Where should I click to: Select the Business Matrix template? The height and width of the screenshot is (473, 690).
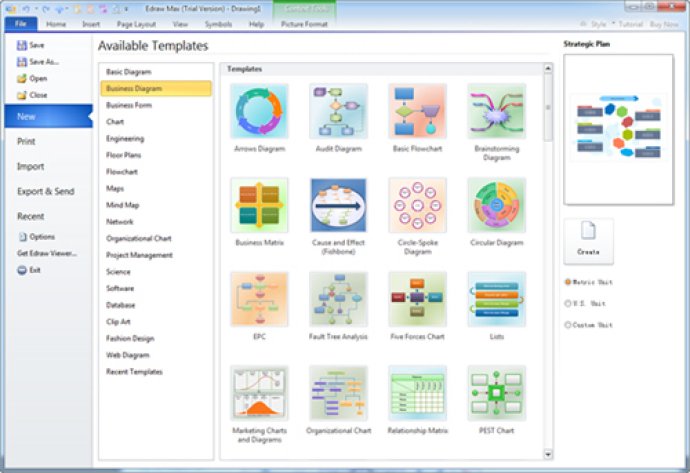click(x=260, y=212)
